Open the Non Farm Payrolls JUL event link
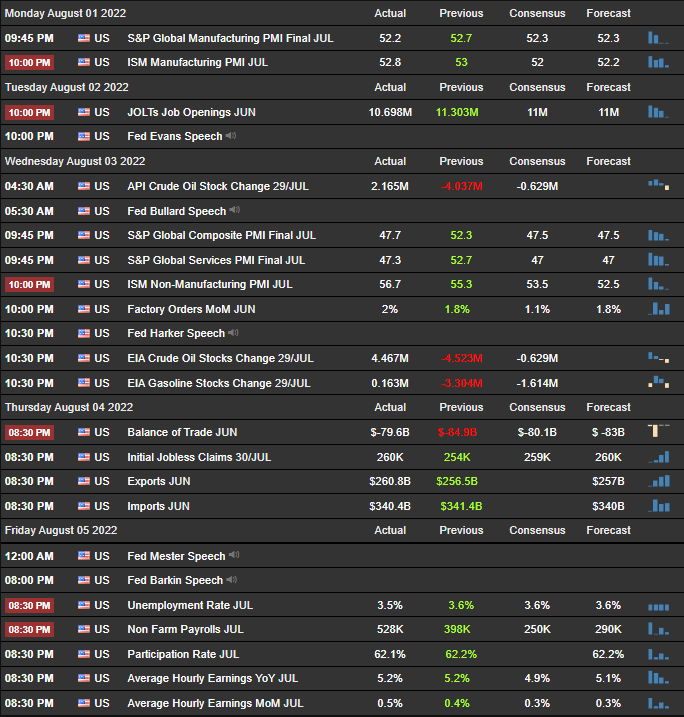 coord(186,630)
